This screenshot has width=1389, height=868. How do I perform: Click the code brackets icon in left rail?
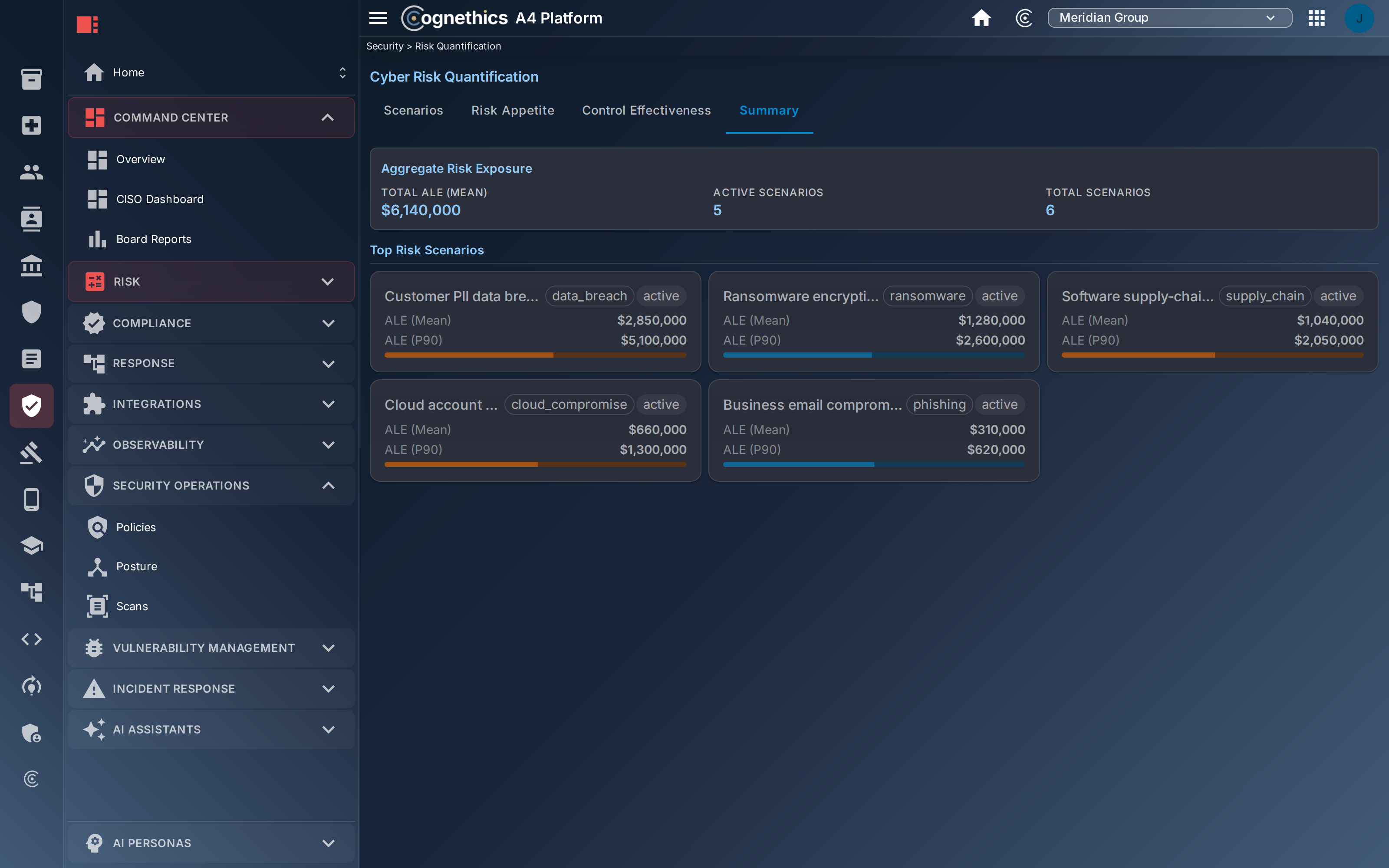(x=32, y=640)
